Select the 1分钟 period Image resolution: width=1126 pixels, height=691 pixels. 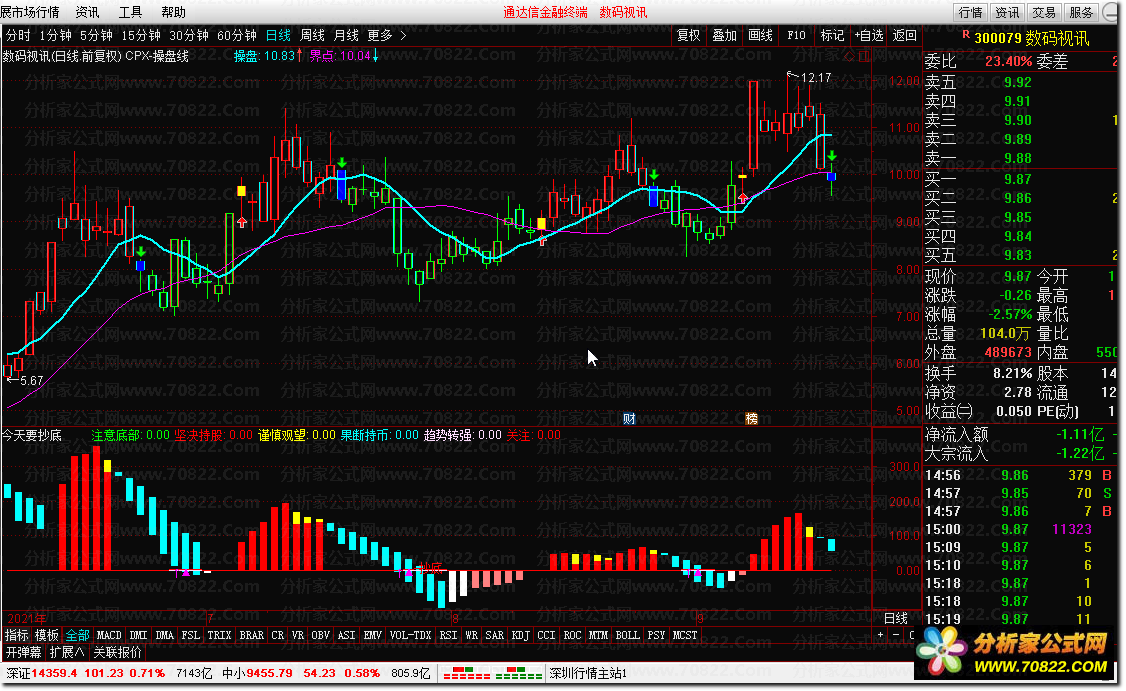55,35
